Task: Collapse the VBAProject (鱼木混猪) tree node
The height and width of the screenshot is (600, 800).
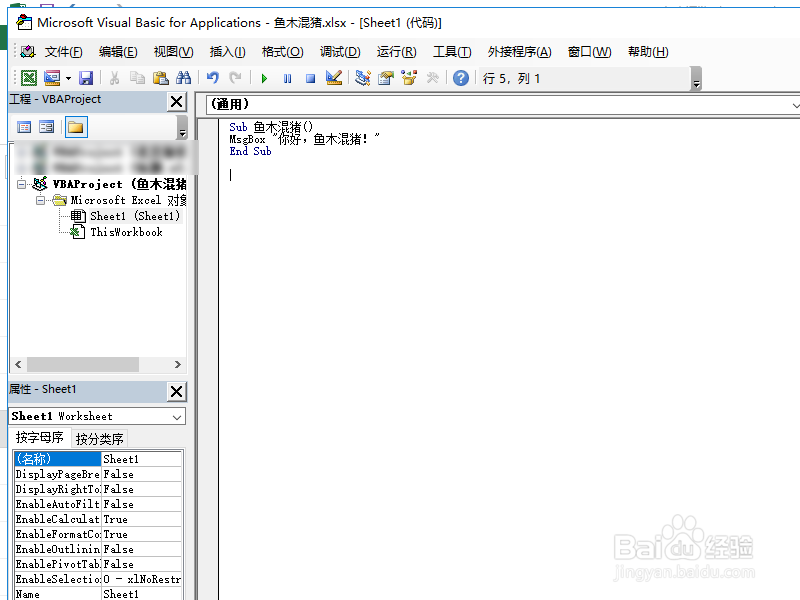Action: [x=21, y=184]
